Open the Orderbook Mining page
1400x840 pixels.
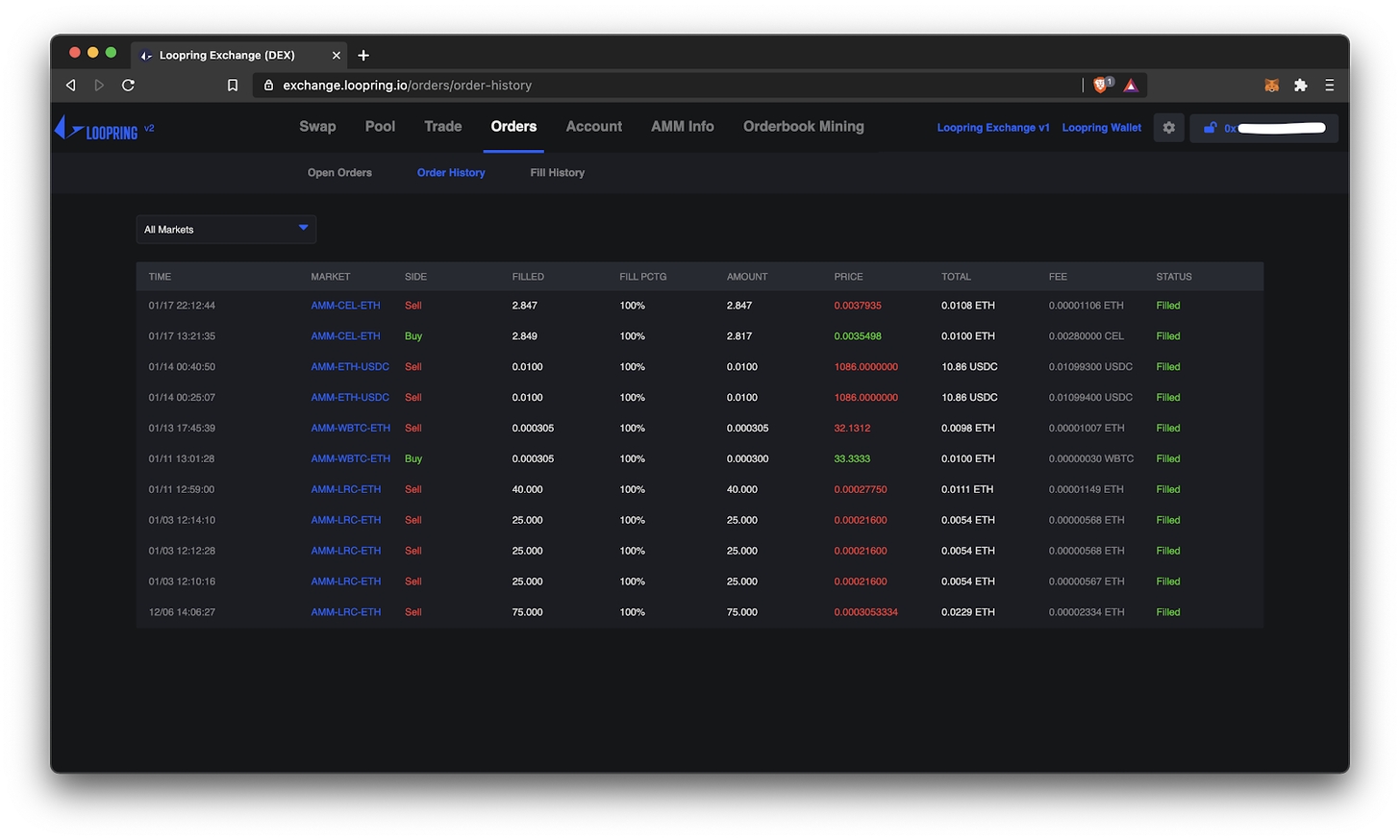(x=803, y=127)
